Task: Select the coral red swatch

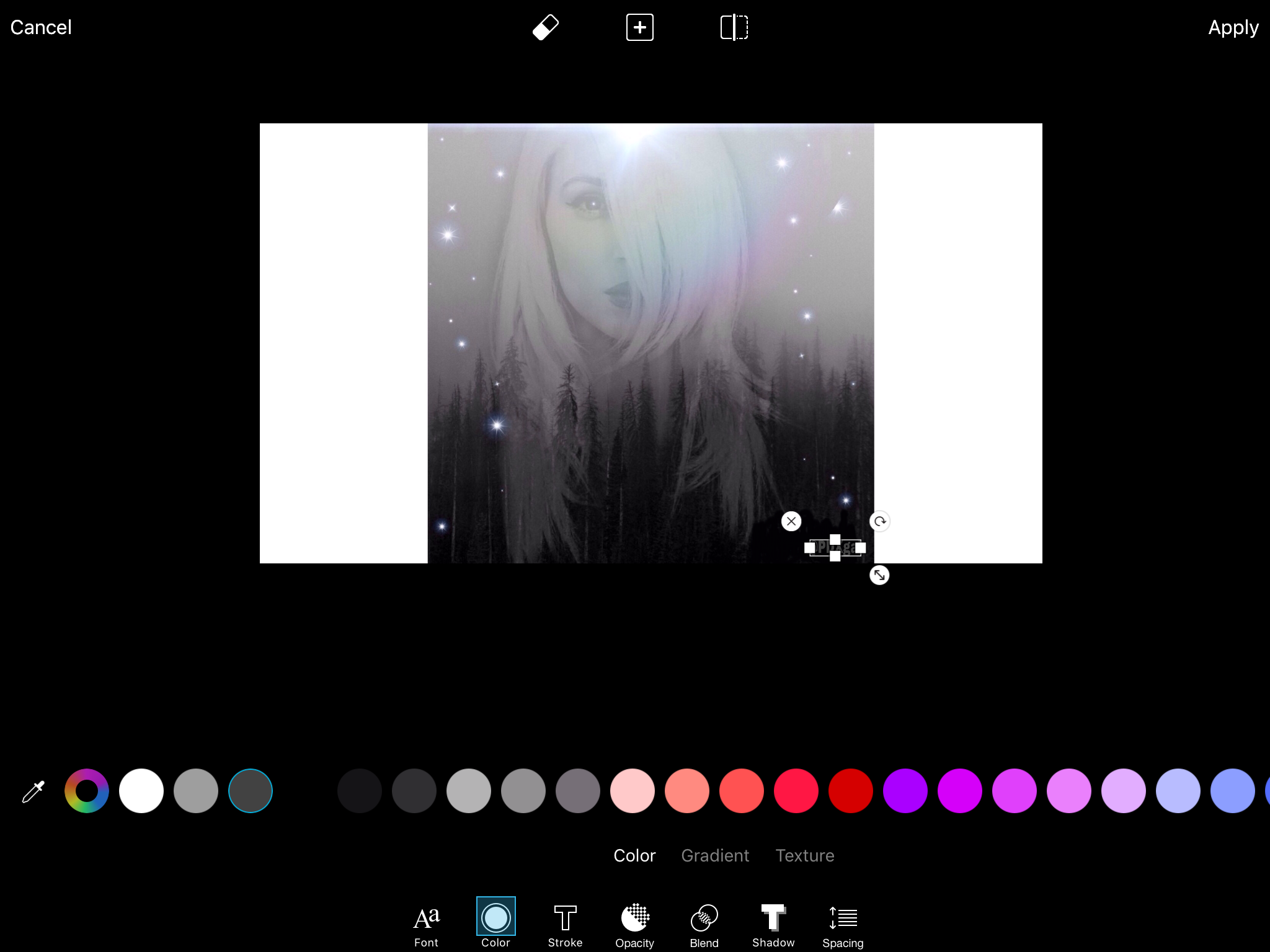Action: coord(742,791)
